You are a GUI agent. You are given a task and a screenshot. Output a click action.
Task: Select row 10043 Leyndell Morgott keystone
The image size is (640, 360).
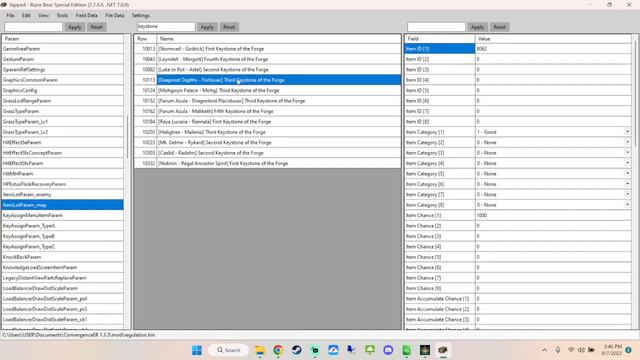click(x=268, y=59)
